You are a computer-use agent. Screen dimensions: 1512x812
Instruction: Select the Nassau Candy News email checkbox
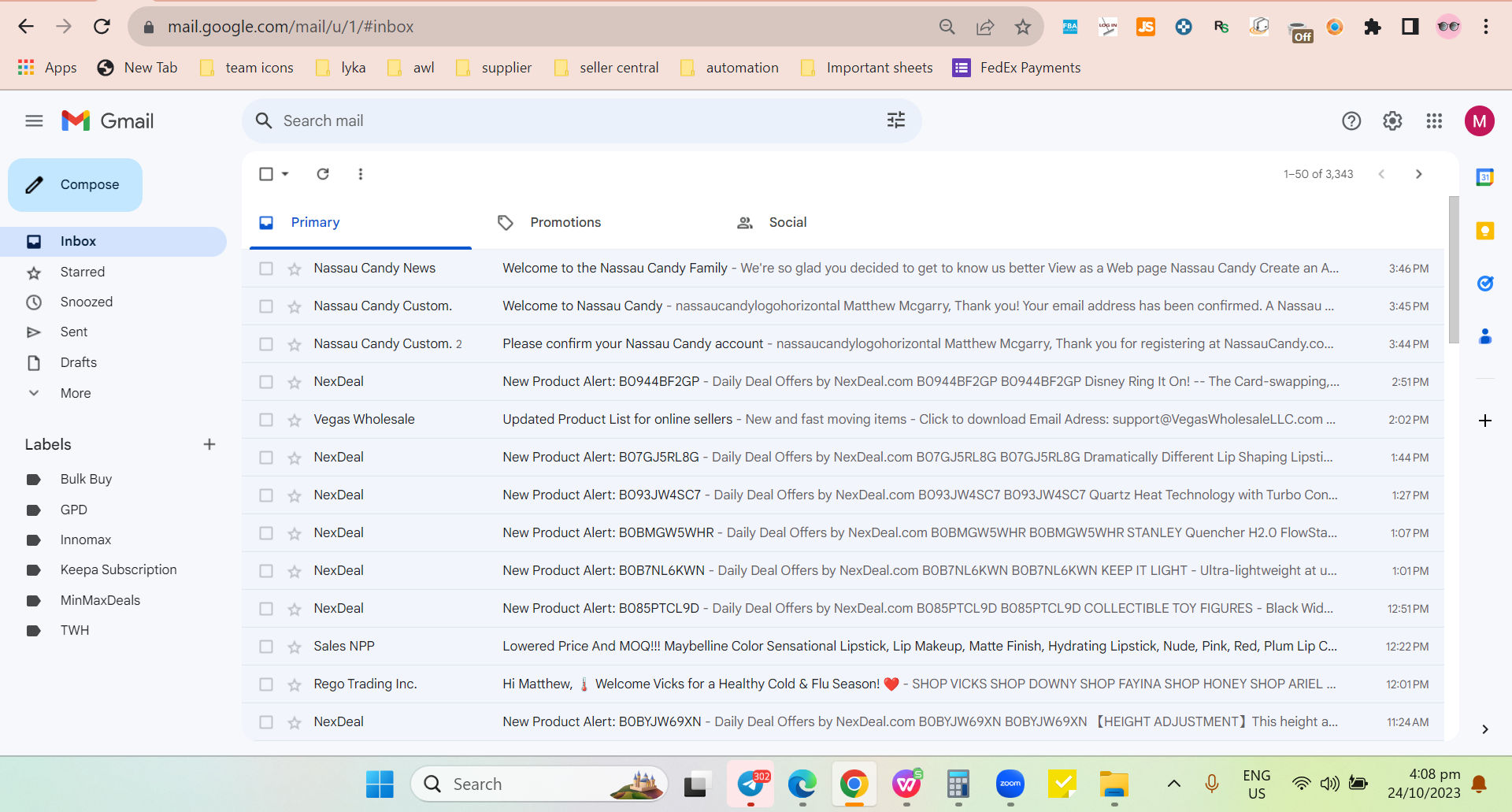266,269
